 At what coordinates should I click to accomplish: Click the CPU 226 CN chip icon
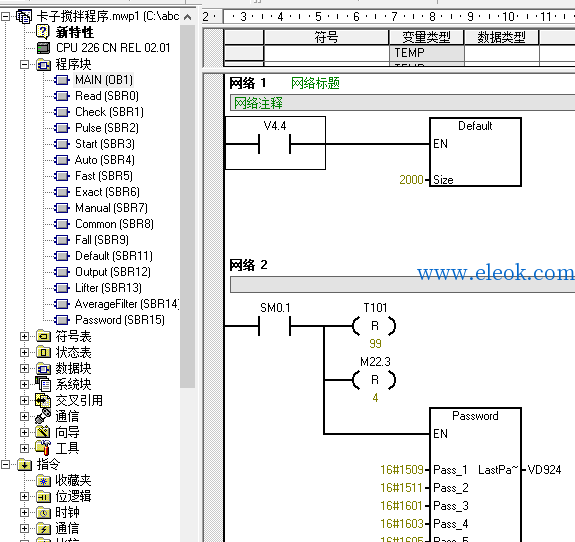click(x=44, y=48)
